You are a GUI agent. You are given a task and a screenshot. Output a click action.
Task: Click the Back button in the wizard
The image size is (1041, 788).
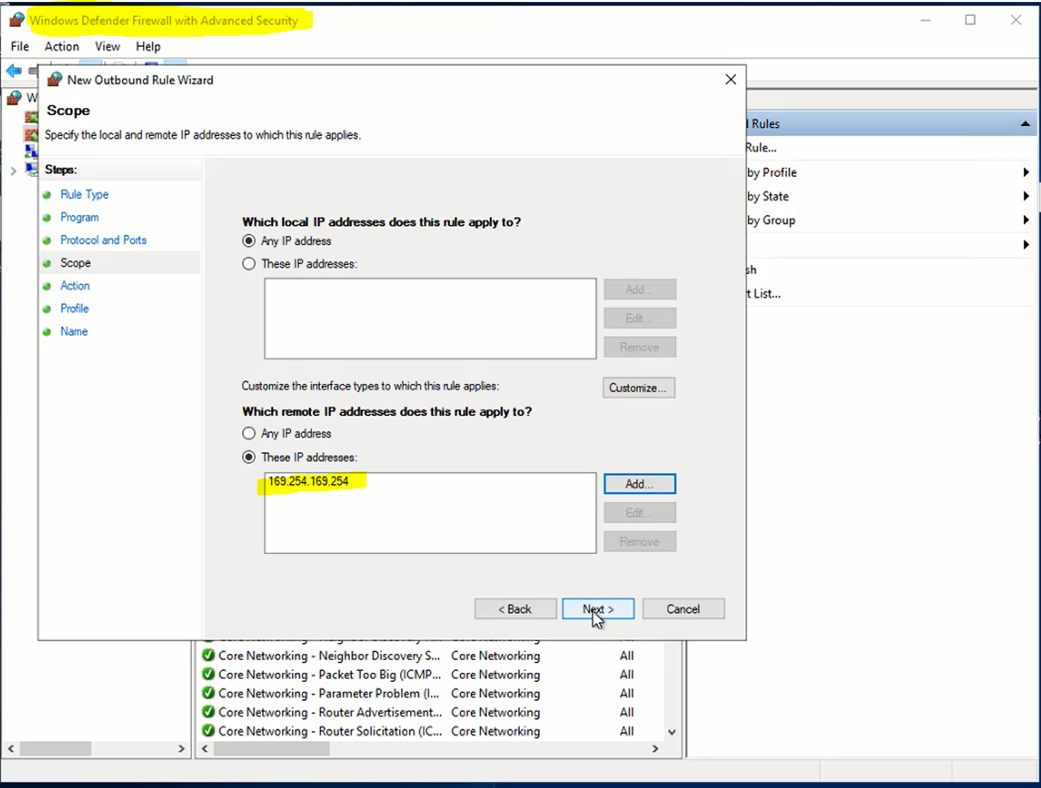(515, 609)
